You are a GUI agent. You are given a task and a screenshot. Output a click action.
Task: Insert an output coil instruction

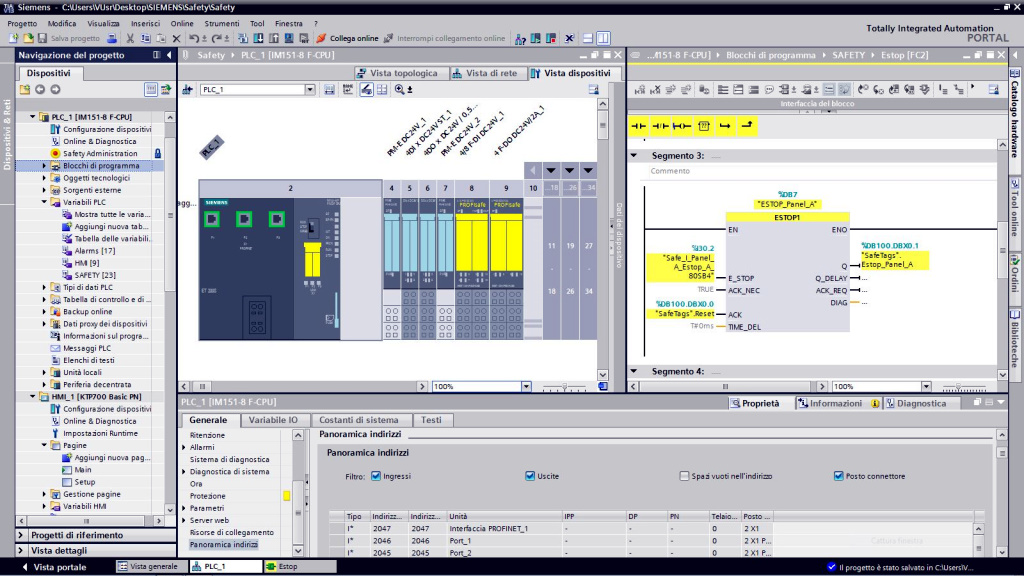682,126
